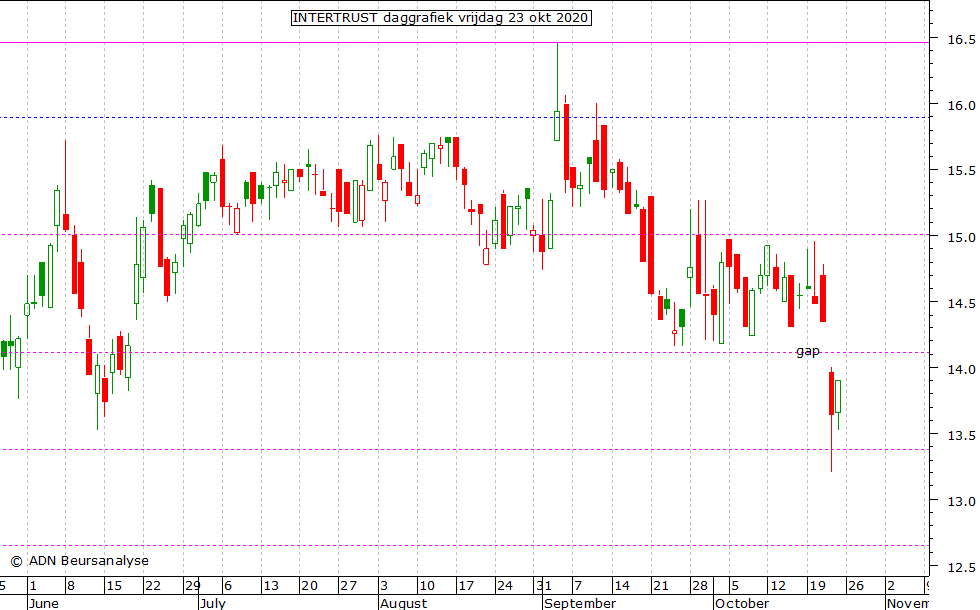Click the chart title INTERTRUST daggrafiek vrijdag 23 okt 2020
This screenshot has width=980, height=610.
pyautogui.click(x=441, y=18)
